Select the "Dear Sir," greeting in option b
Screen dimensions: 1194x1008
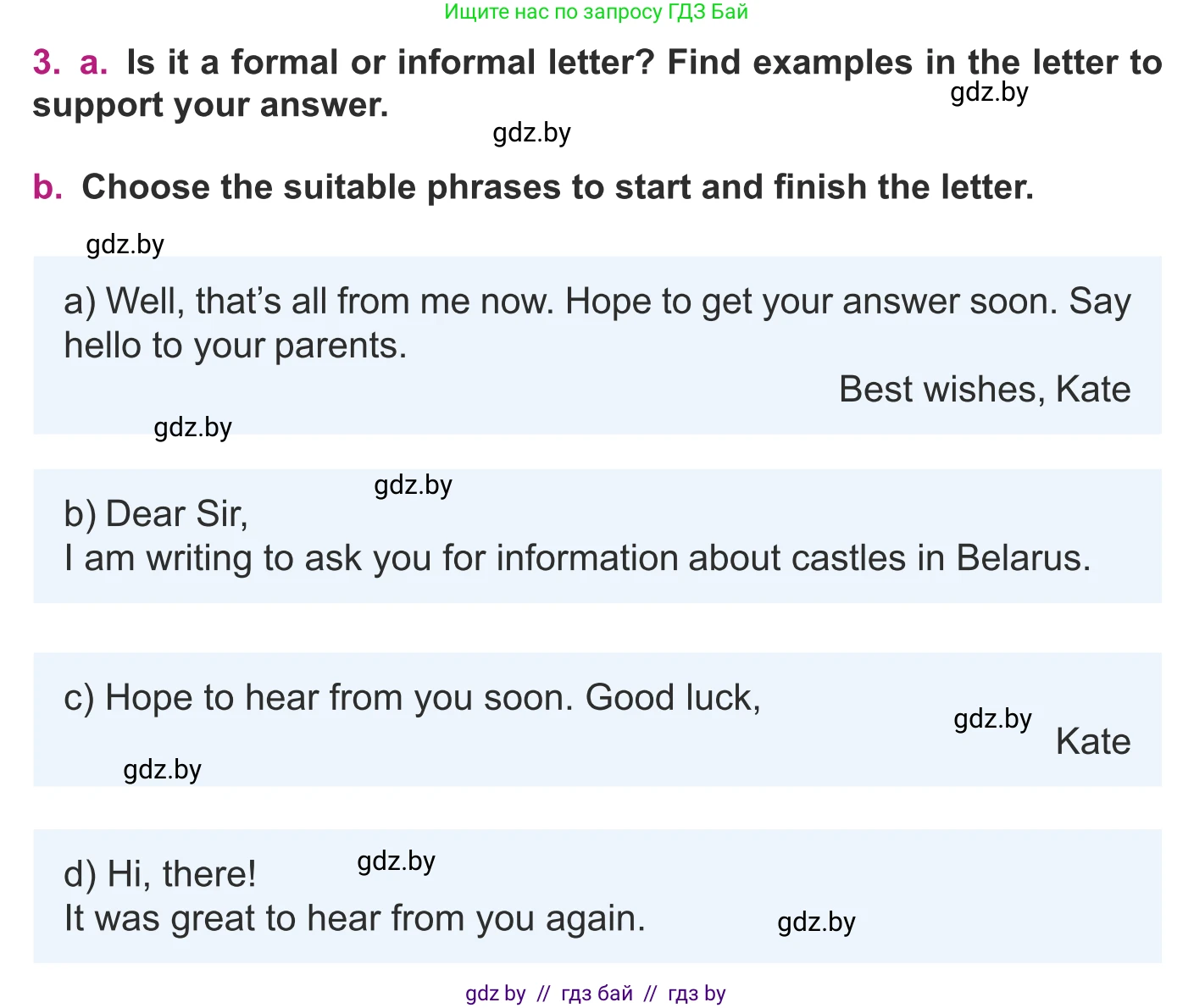176,514
